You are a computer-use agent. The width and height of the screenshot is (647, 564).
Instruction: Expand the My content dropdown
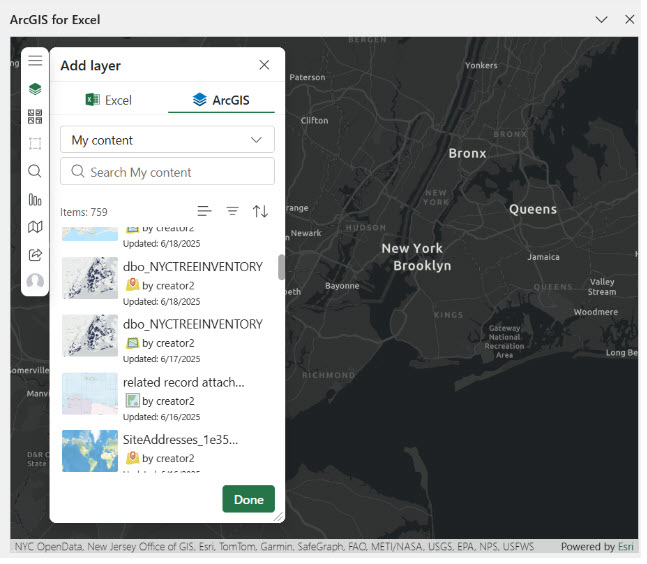167,140
